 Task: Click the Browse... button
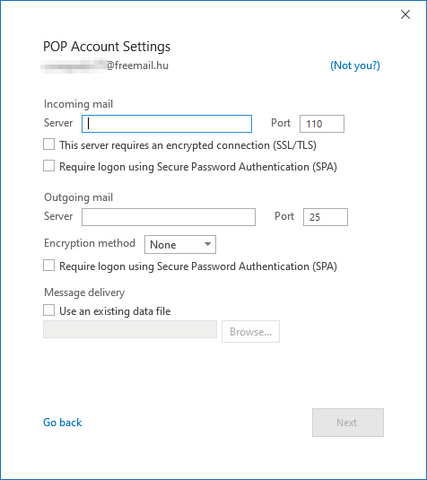251,332
